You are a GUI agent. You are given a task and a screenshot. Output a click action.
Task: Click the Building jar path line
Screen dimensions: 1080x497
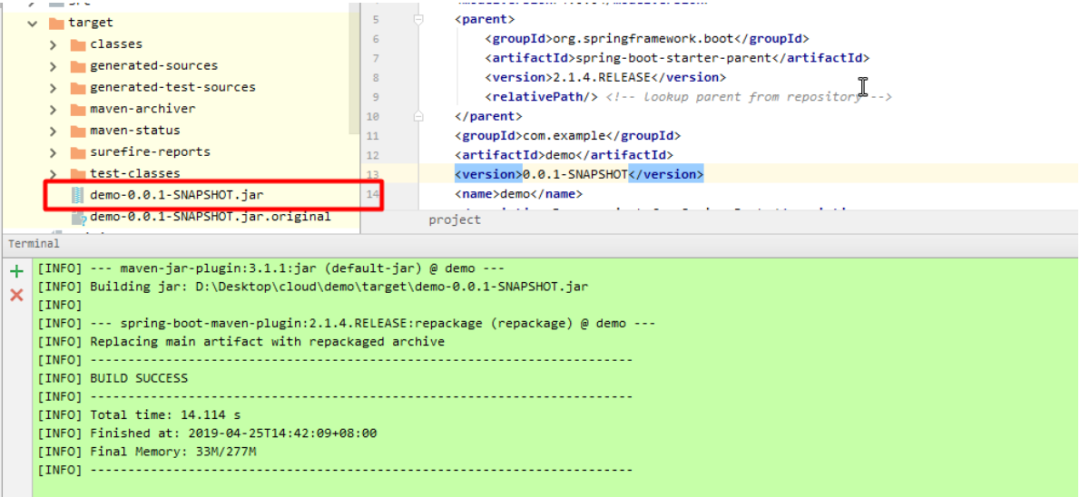(313, 286)
